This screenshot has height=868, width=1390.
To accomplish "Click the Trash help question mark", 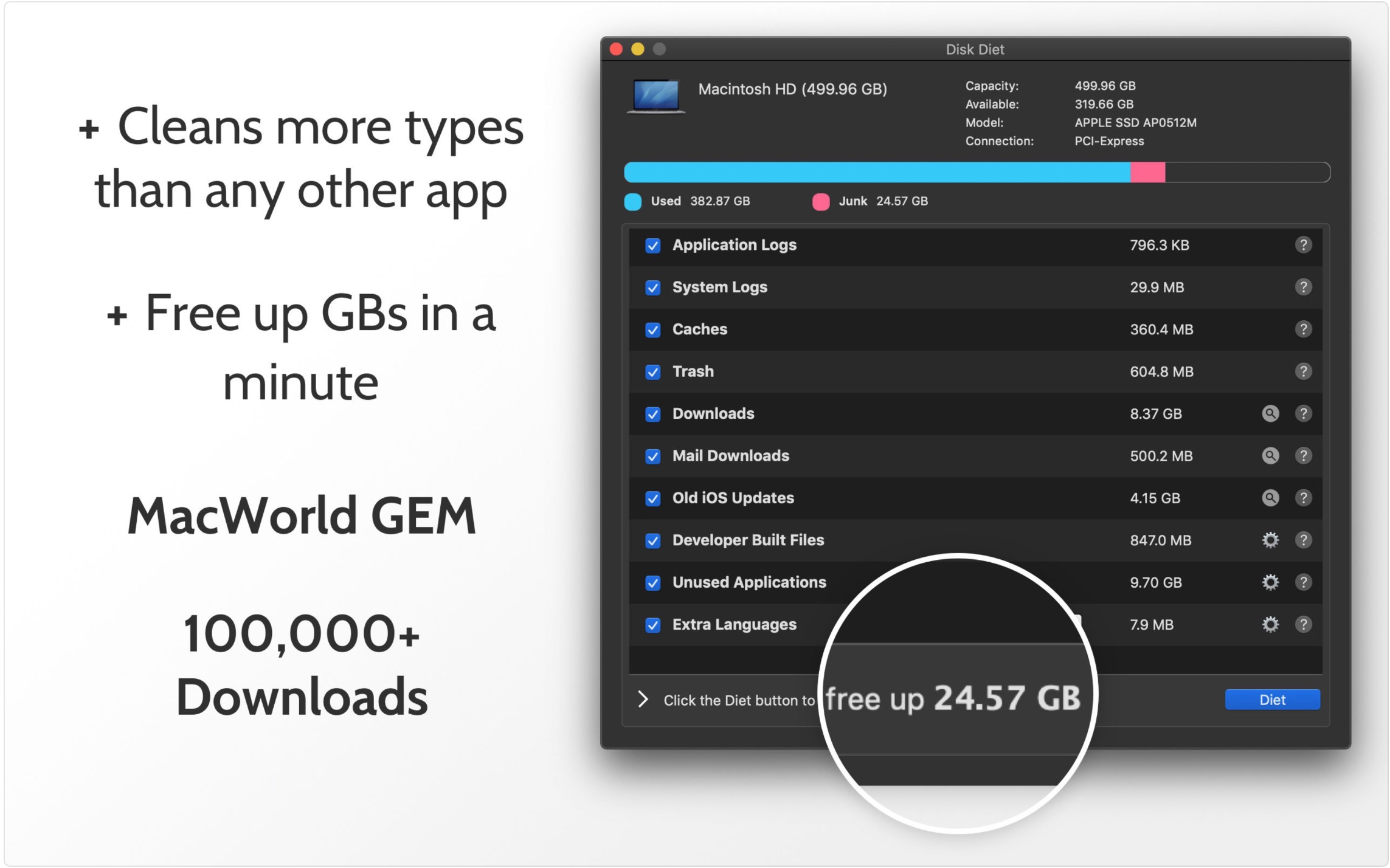I will [x=1302, y=371].
